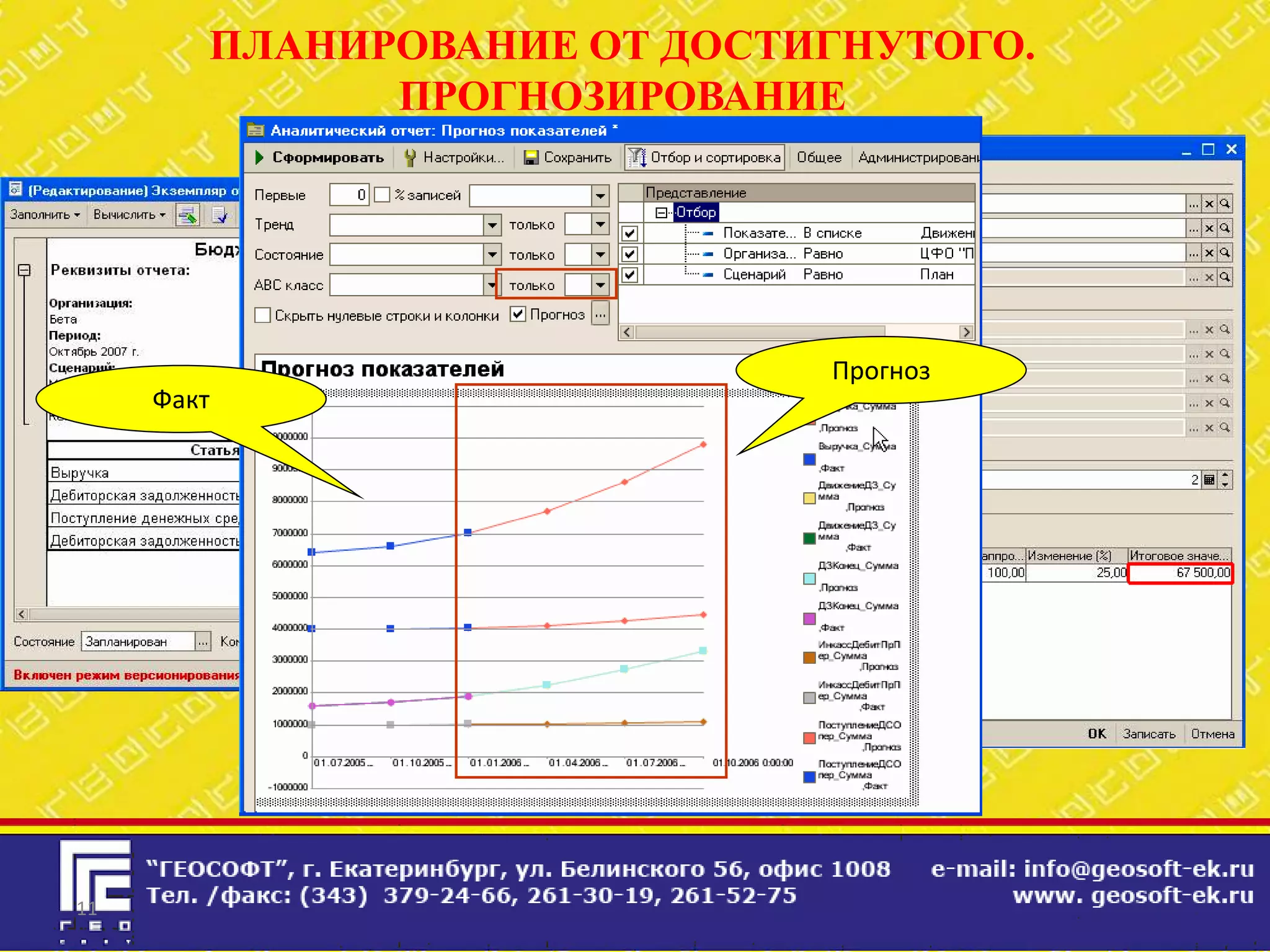
Task: Uncheck the Организа... filter checkbox
Action: tap(630, 254)
